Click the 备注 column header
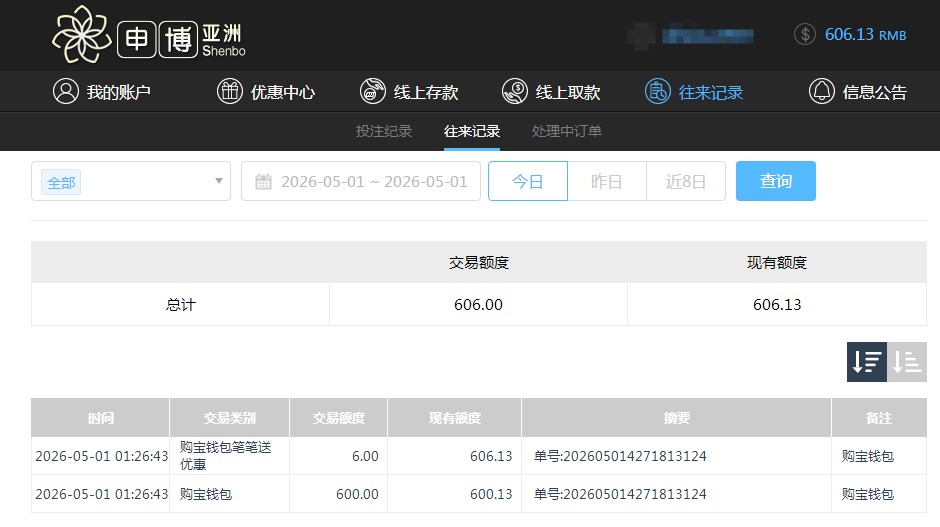Image resolution: width=940 pixels, height=527 pixels. 879,418
